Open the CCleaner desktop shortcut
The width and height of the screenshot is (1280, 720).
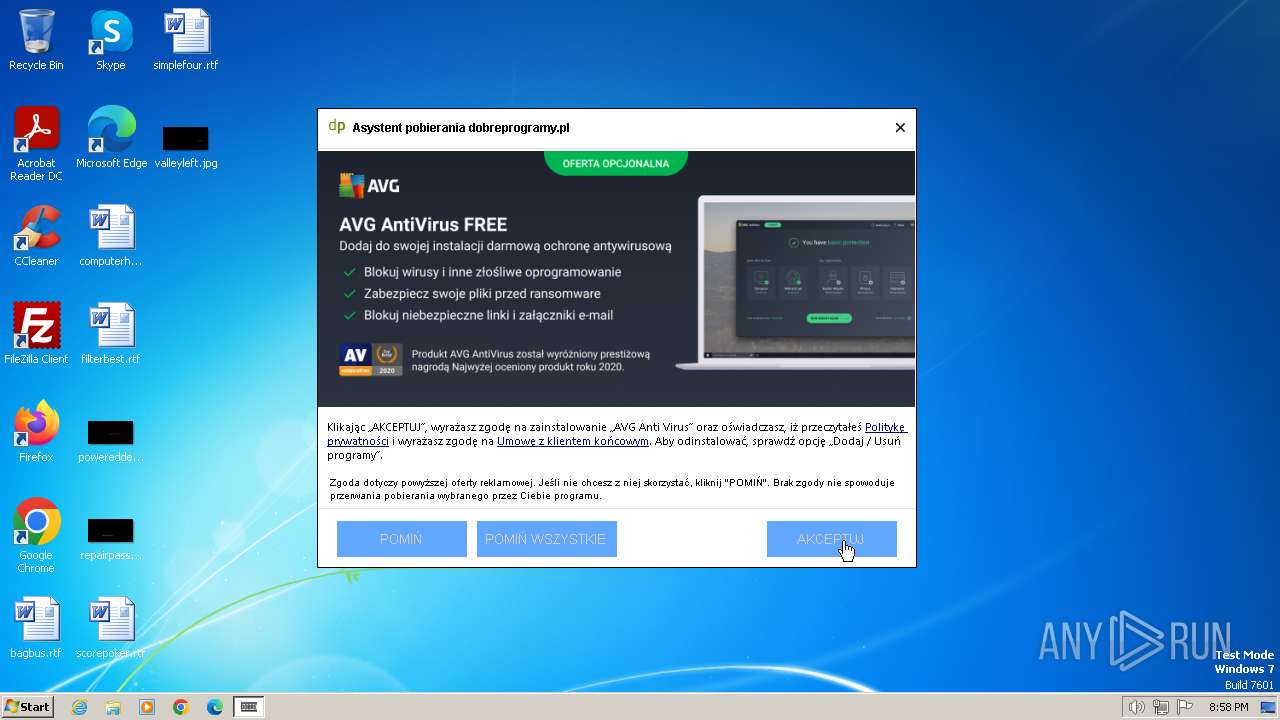[x=36, y=236]
